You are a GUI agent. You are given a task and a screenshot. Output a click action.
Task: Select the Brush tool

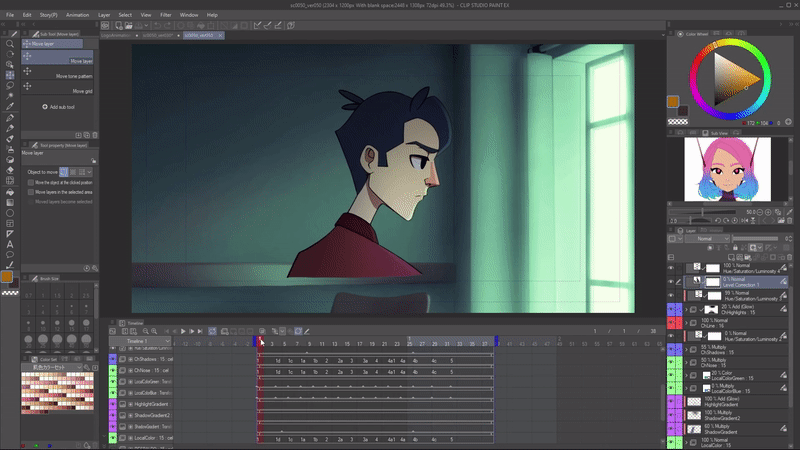(x=10, y=139)
